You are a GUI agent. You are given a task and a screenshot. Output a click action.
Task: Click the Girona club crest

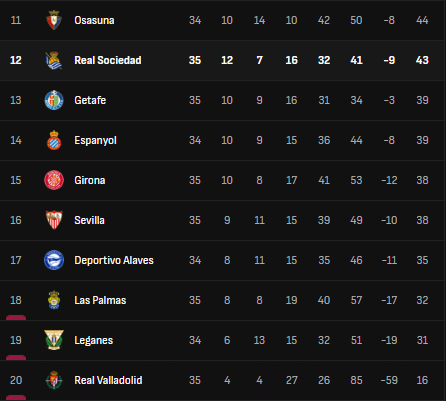coord(54,180)
